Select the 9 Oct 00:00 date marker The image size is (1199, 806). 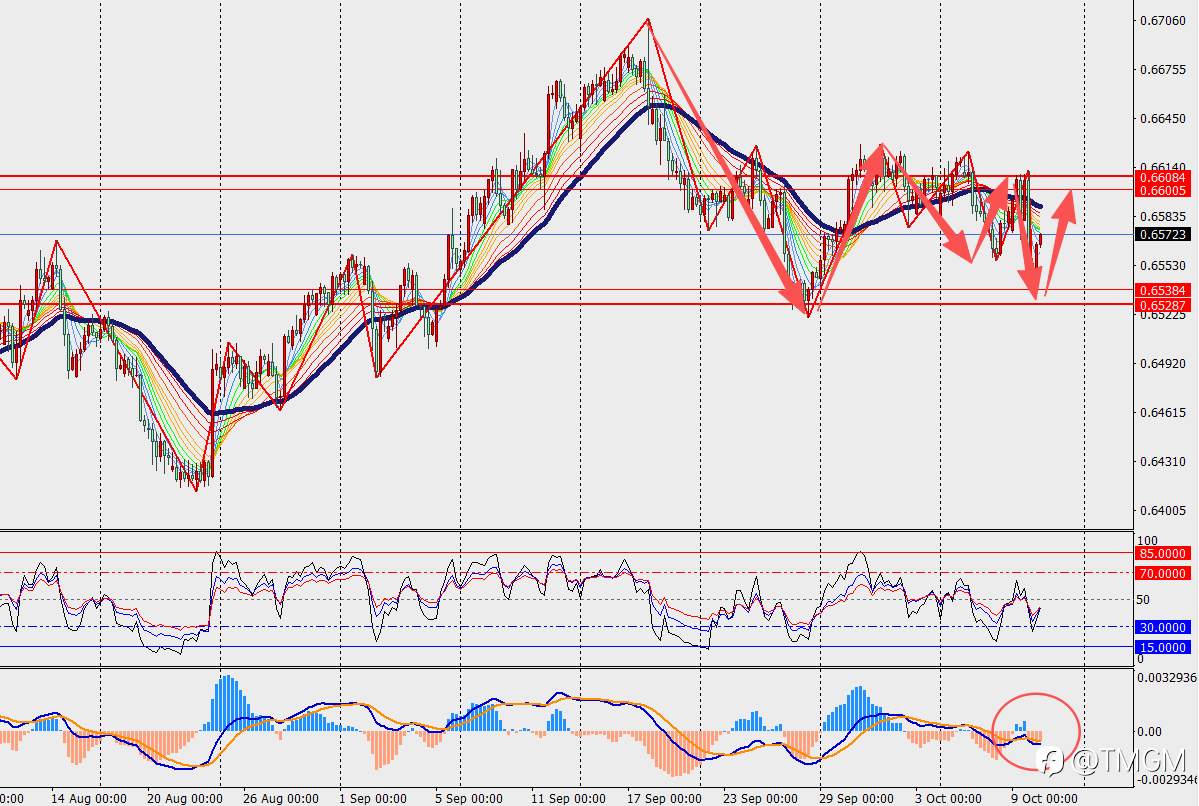tap(1045, 798)
